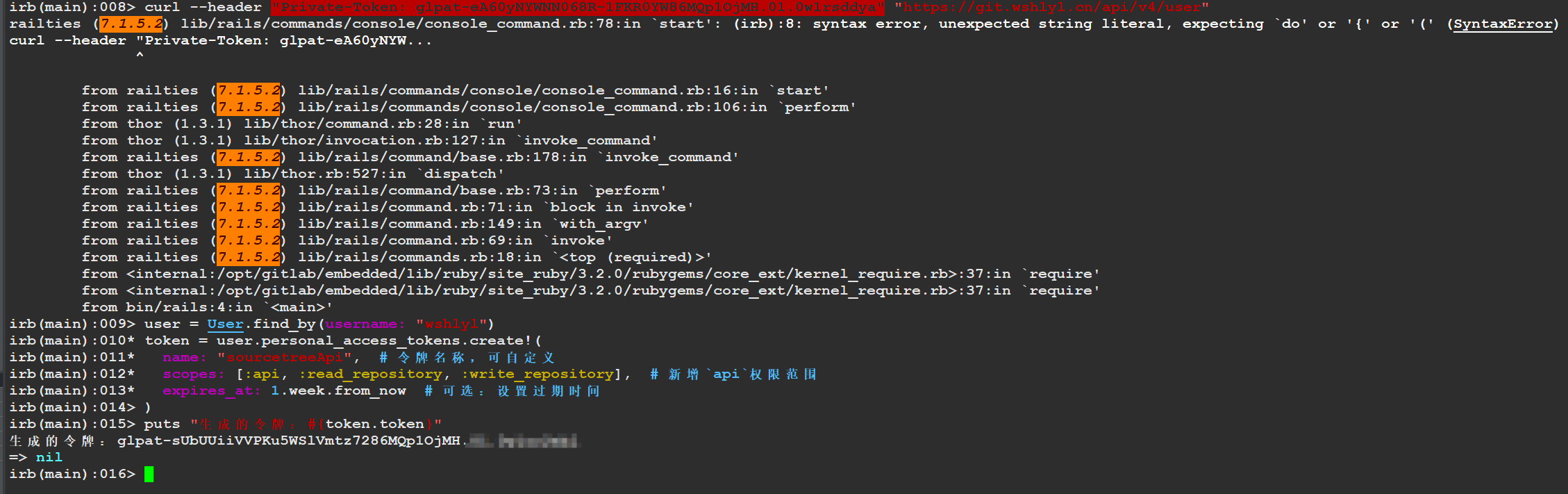Click the 'block in invoke' trace entry
This screenshot has height=494, width=1568.
pyautogui.click(x=621, y=207)
